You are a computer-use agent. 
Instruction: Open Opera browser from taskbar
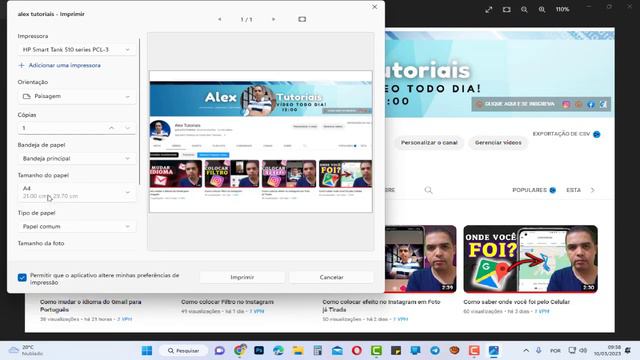[x=357, y=351]
